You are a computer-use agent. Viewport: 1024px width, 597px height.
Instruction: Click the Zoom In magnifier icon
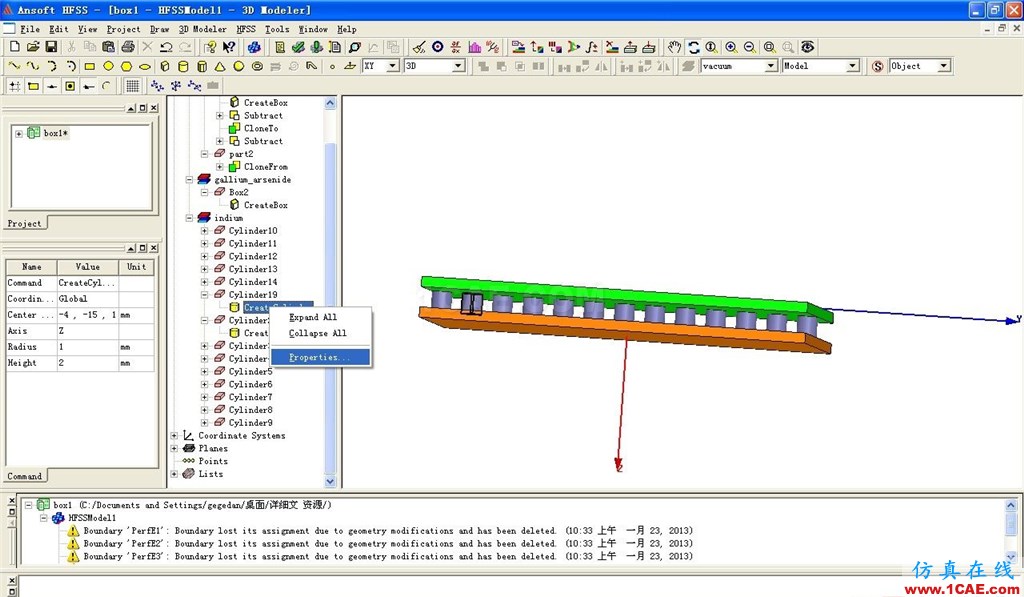pos(731,47)
